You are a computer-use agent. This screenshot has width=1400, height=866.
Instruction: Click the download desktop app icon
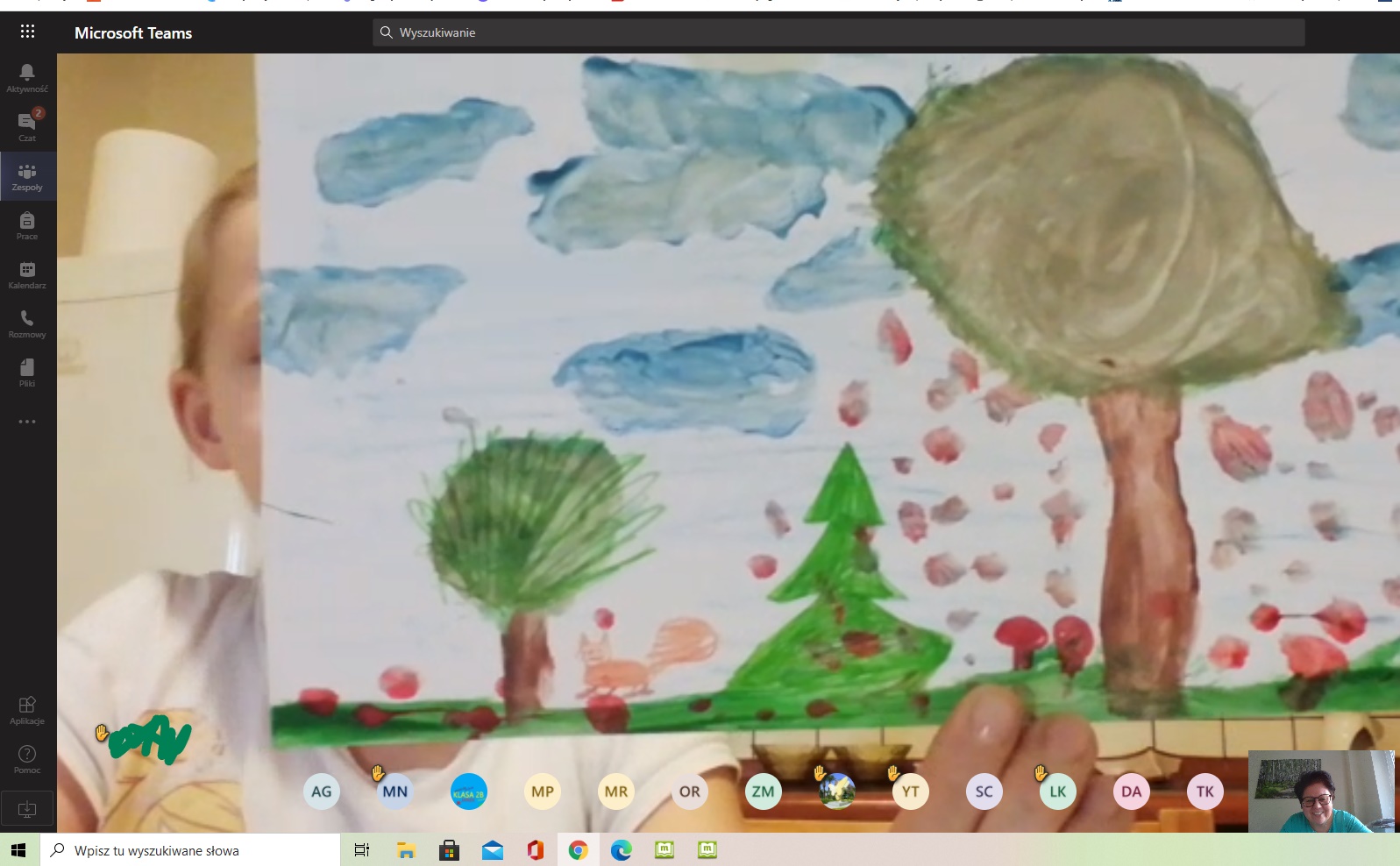[x=27, y=808]
